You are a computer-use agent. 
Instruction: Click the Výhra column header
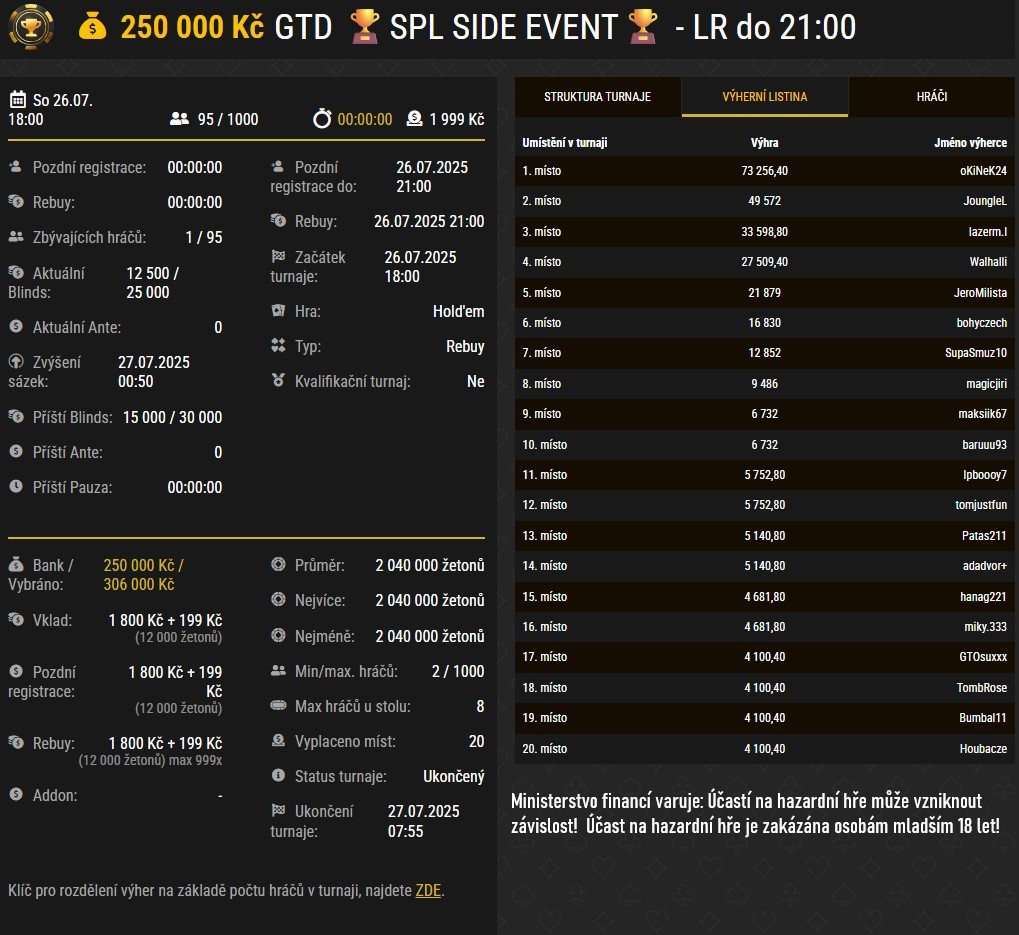coord(764,143)
